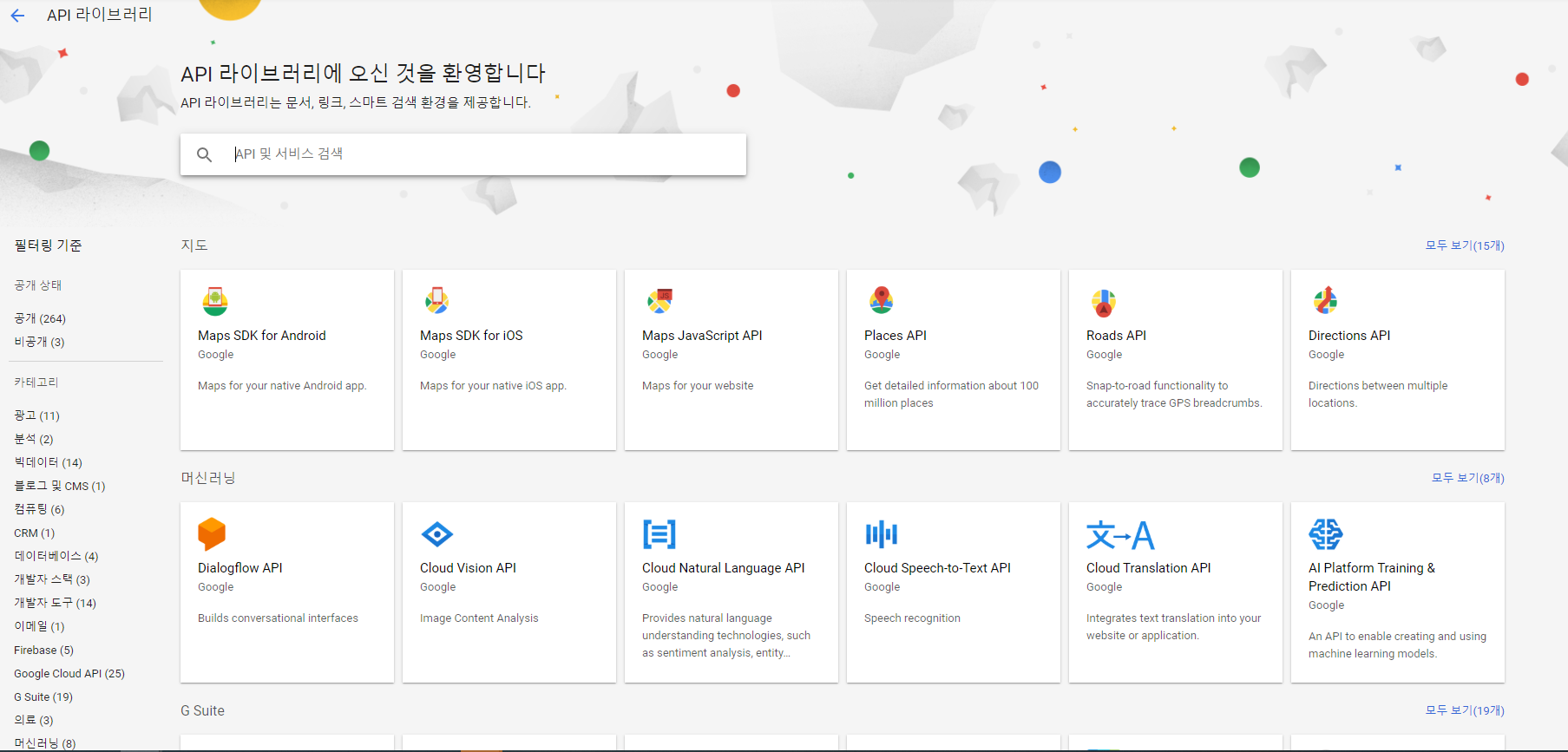Click the Cloud Speech-to-Text API icon
Viewport: 1568px width, 752px height.
[x=881, y=534]
